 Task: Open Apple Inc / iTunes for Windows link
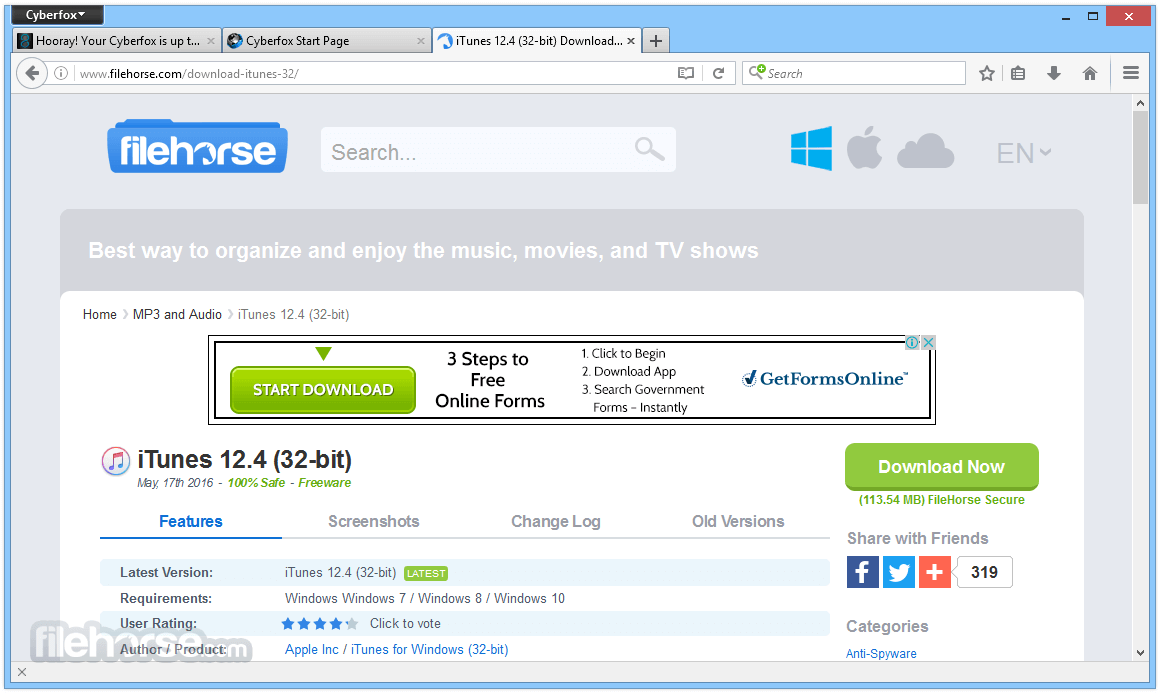[x=397, y=649]
